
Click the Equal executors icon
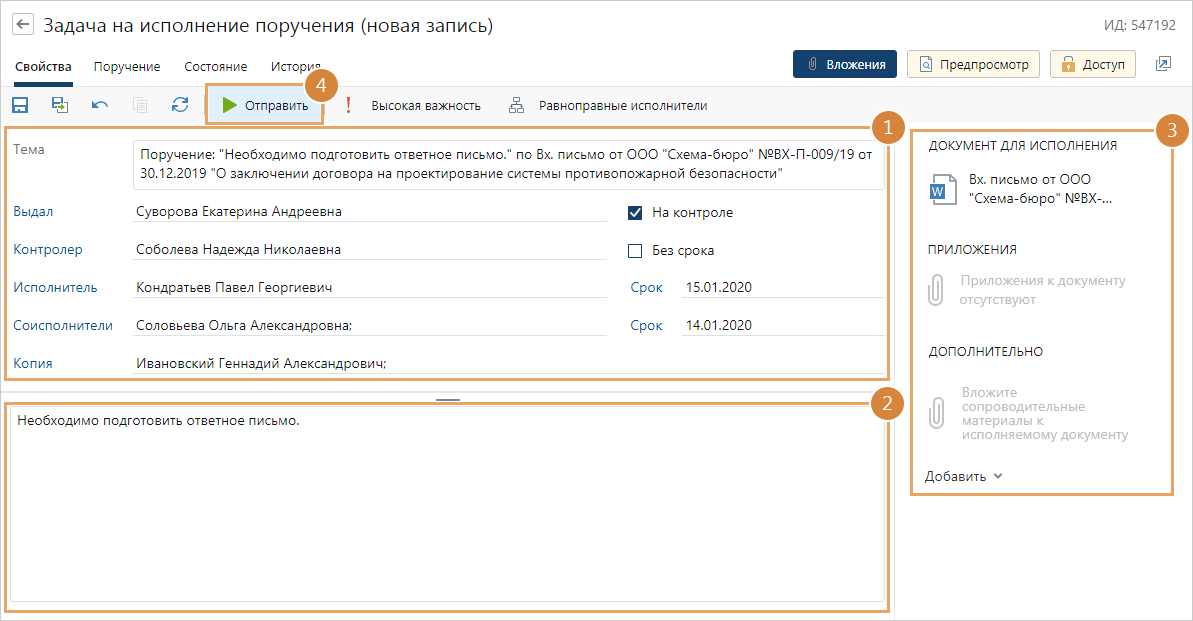click(517, 105)
